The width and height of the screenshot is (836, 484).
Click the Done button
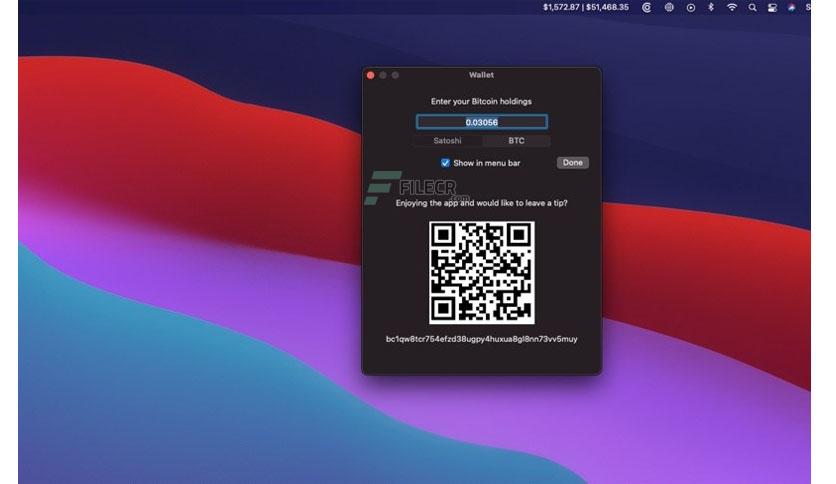pyautogui.click(x=573, y=163)
